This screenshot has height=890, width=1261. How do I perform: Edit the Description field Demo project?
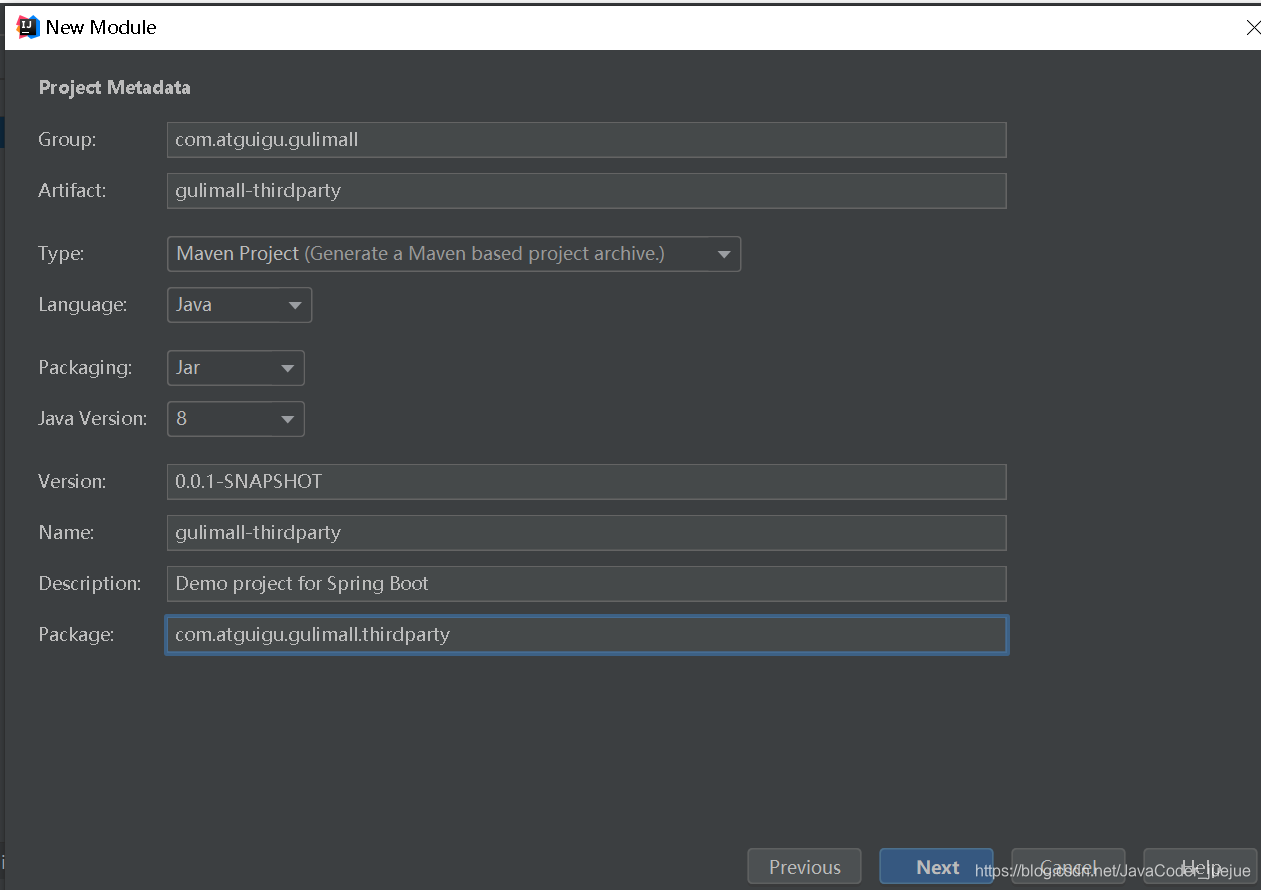coord(586,584)
